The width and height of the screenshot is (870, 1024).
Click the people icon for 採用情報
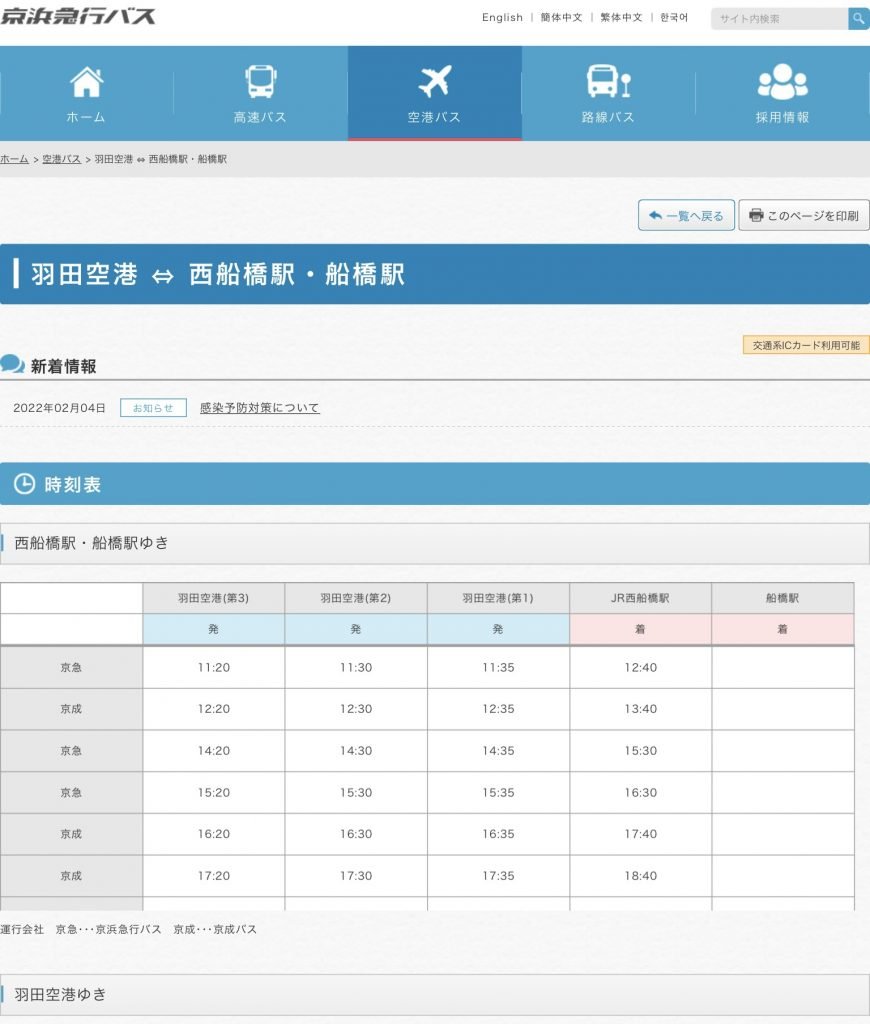[x=782, y=81]
